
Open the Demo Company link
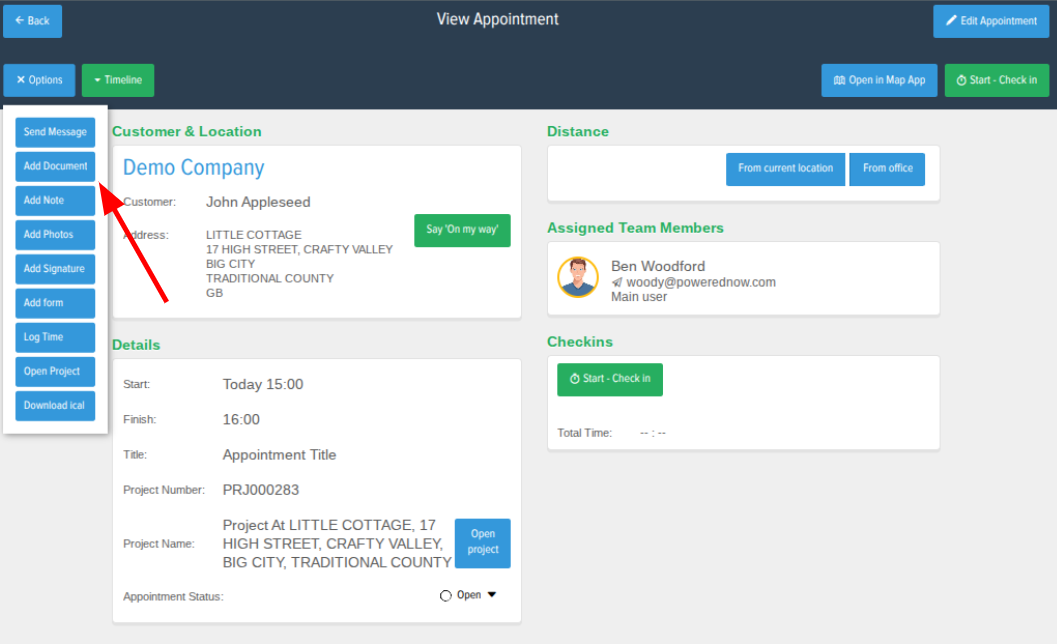pos(194,168)
